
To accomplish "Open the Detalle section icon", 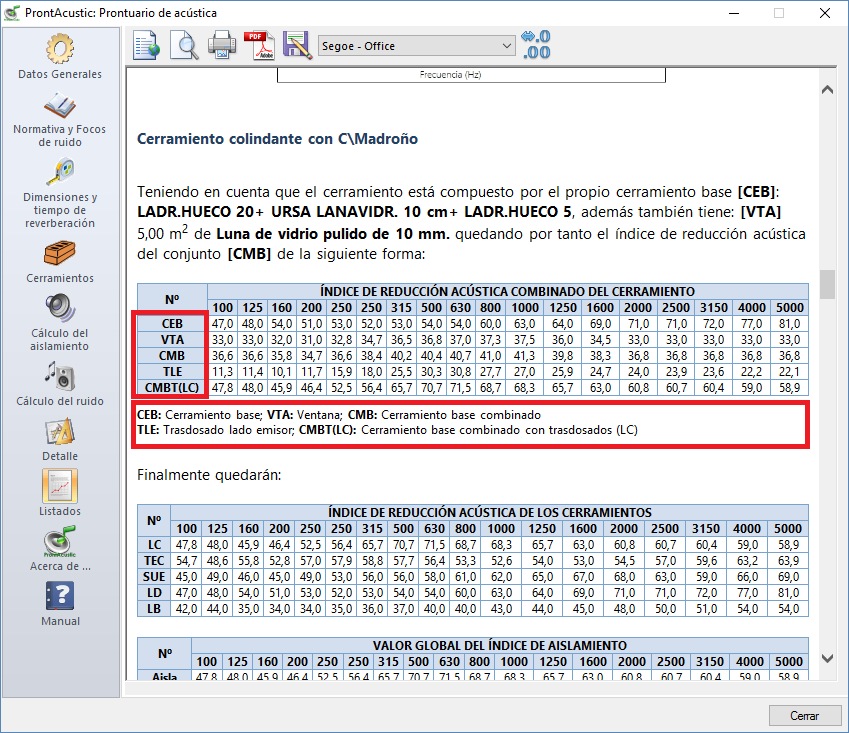I will tap(60, 432).
